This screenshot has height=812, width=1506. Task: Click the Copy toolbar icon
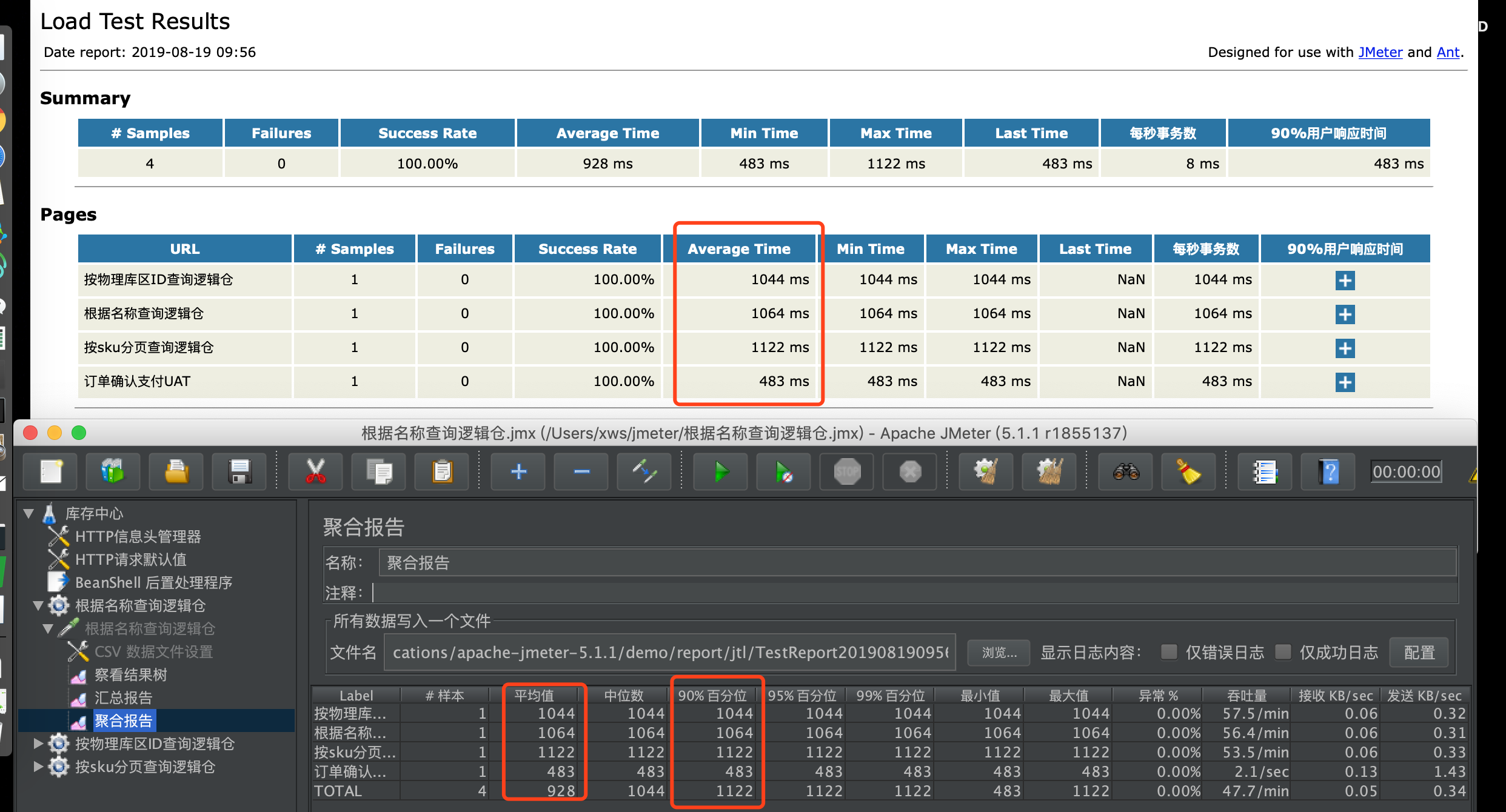379,471
